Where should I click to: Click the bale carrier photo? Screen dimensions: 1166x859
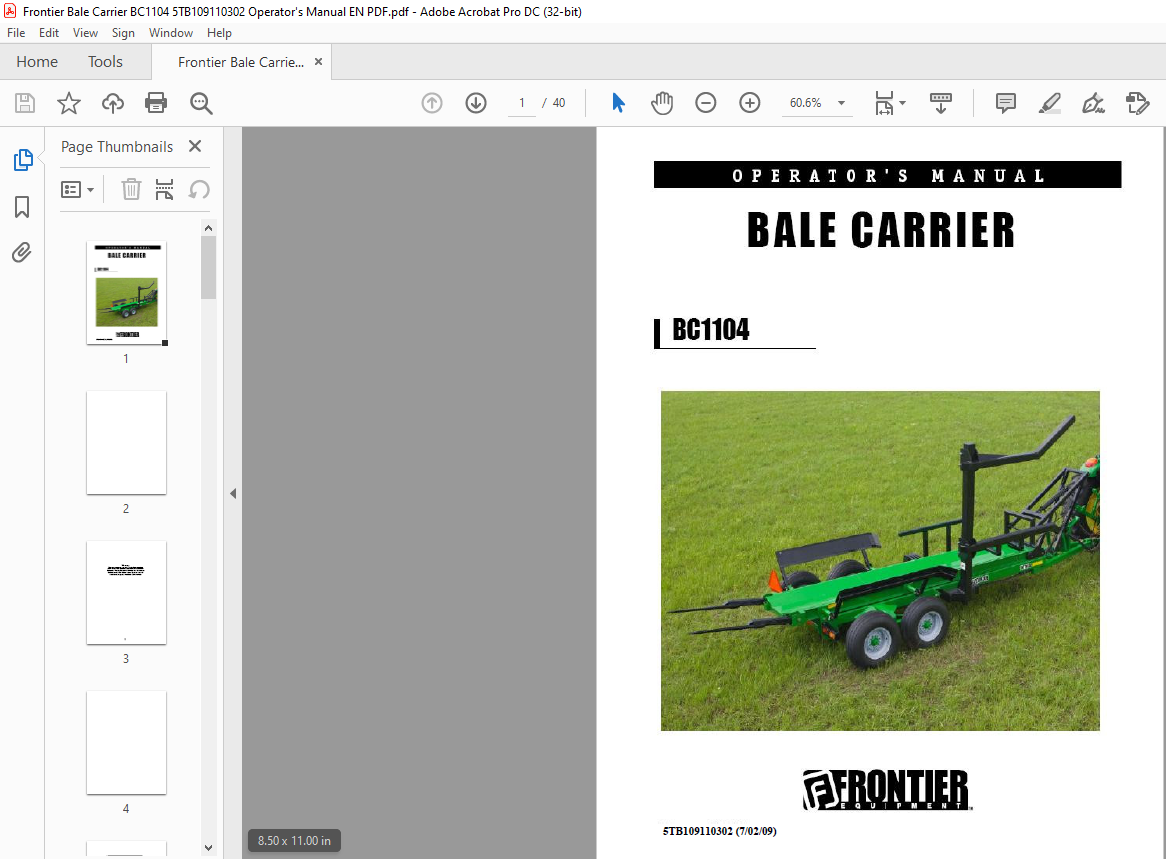880,561
